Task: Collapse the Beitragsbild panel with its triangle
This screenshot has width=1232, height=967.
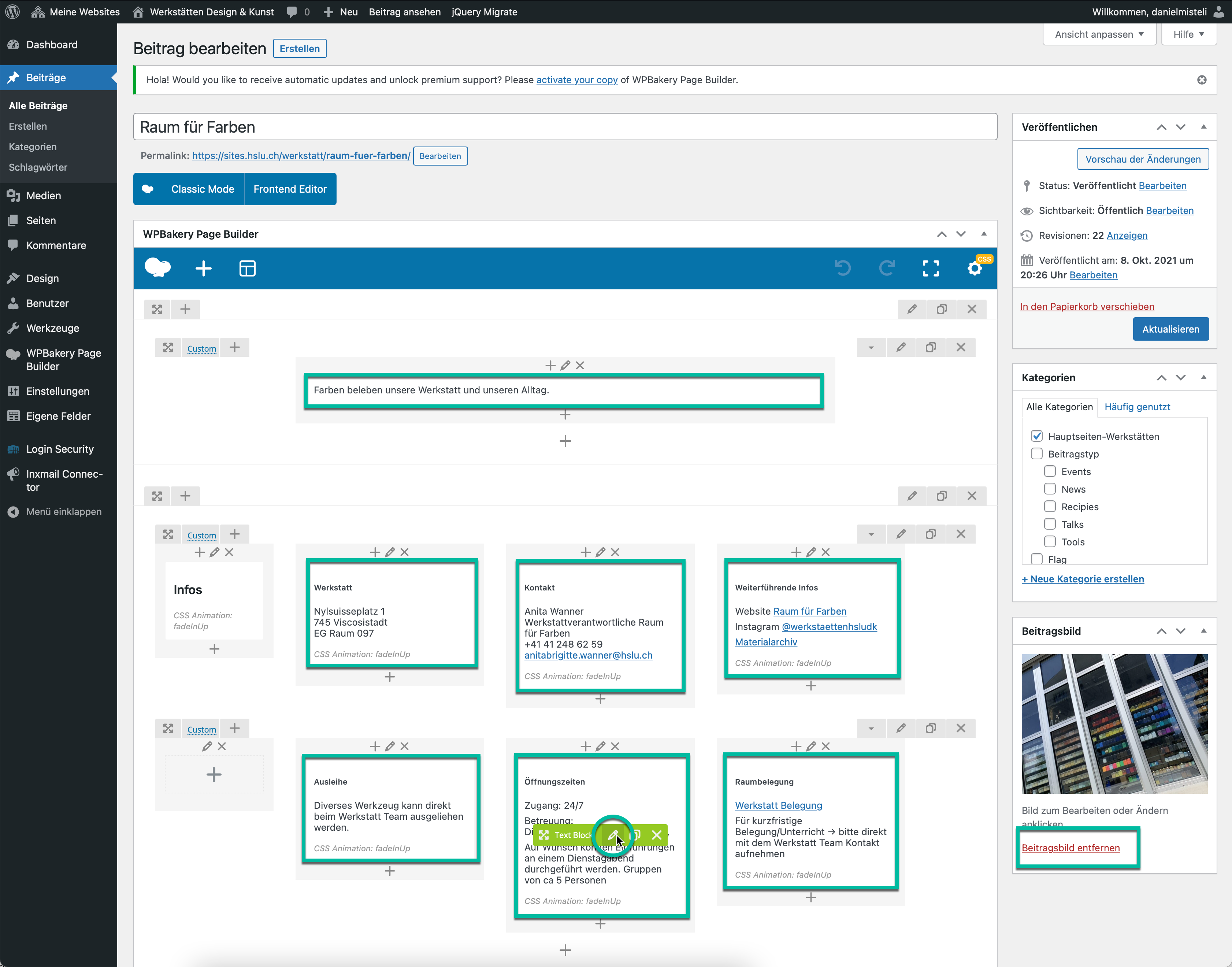Action: click(x=1204, y=630)
